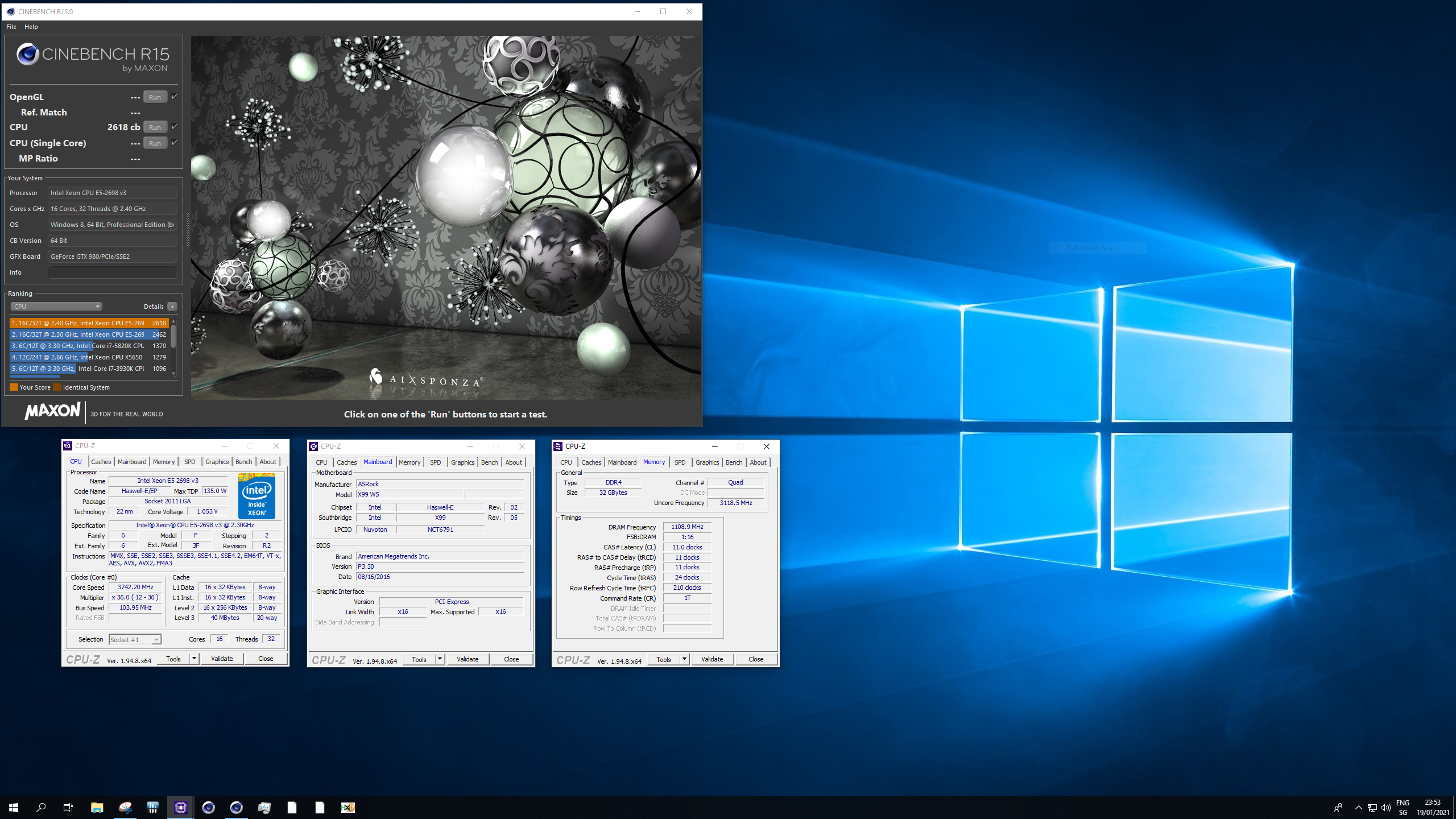The image size is (1456, 819).
Task: Open the Selection Socket #1 dropdown in CPU-Z
Action: (135, 640)
